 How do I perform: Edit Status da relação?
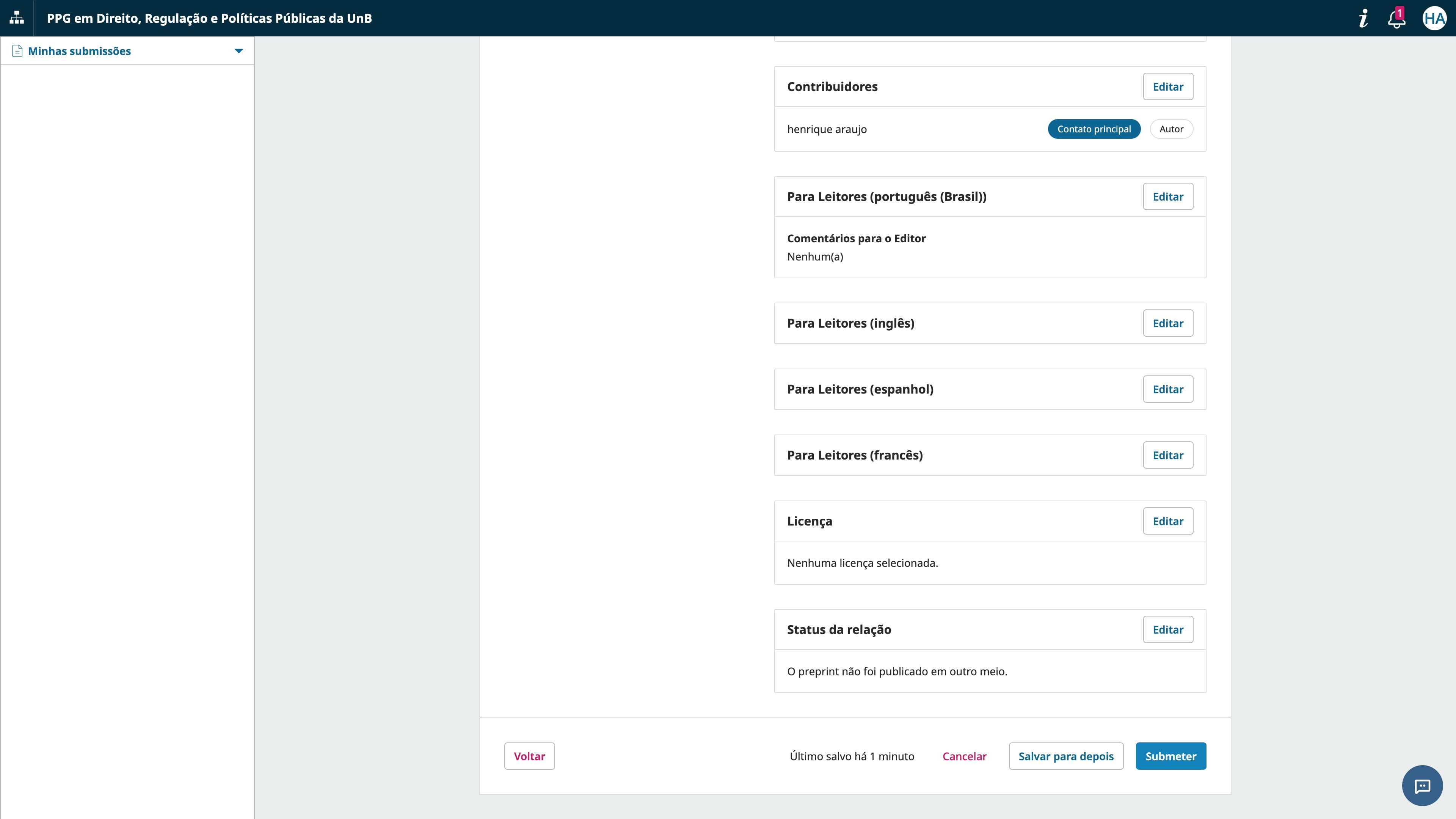click(1168, 629)
